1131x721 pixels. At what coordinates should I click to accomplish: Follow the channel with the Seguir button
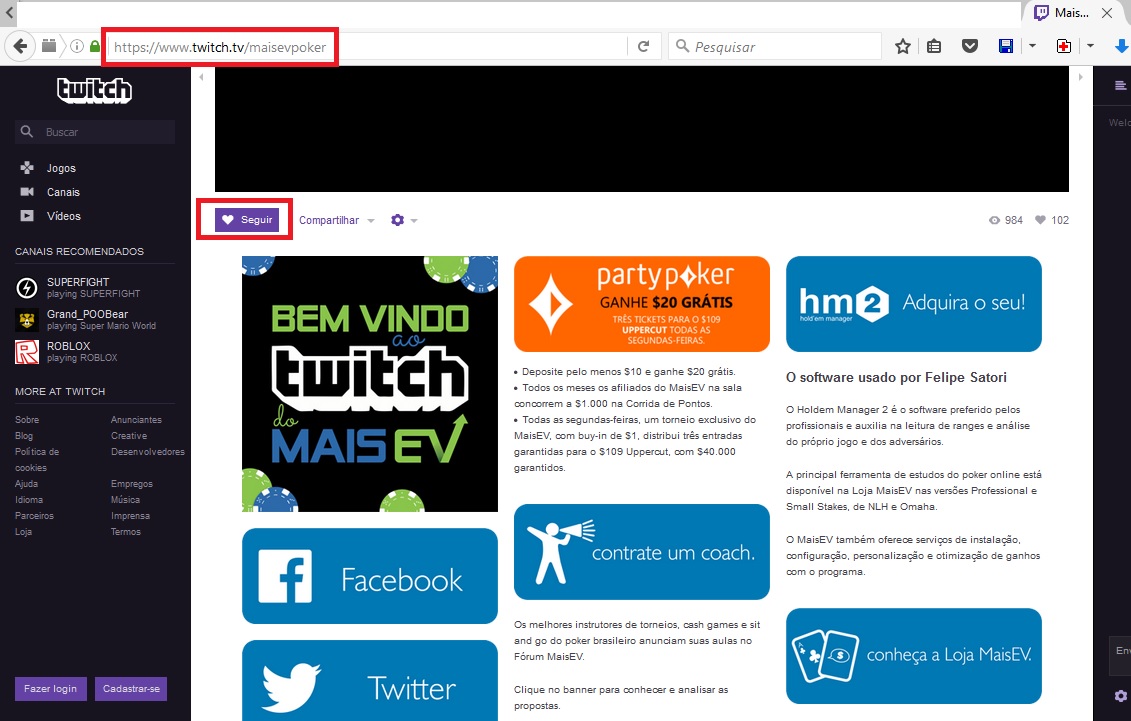click(x=247, y=220)
